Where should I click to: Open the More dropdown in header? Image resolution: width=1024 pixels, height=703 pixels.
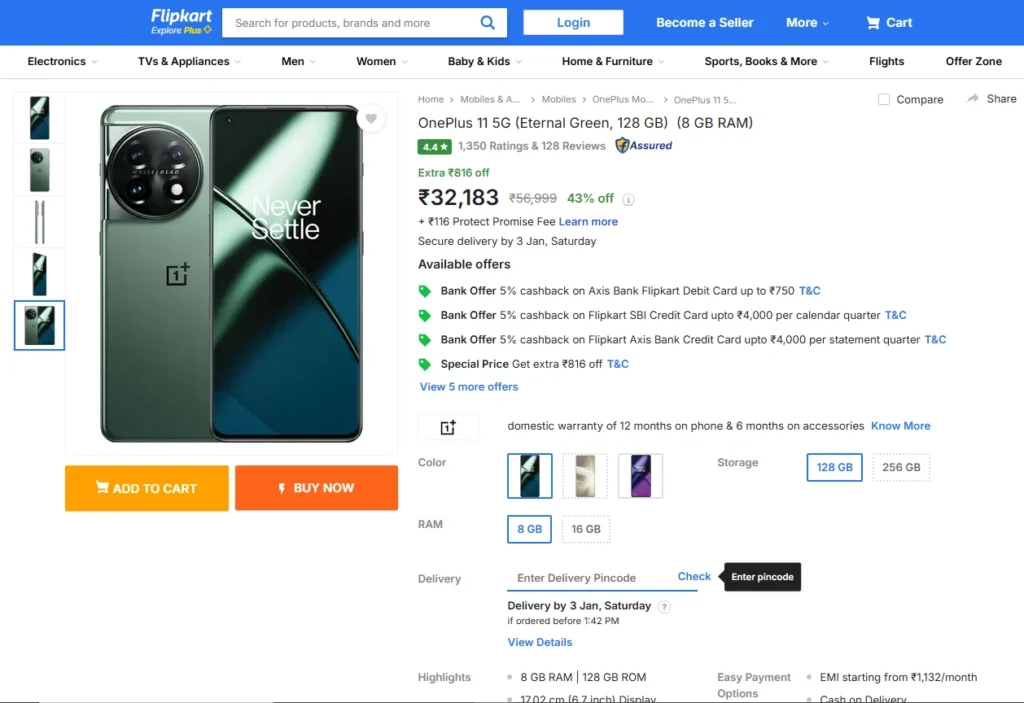[807, 22]
